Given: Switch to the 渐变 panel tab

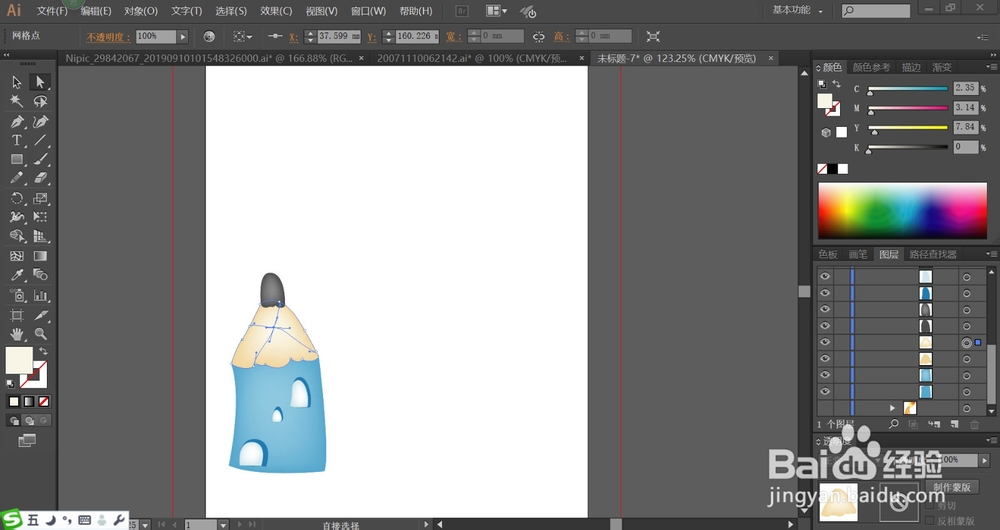Looking at the screenshot, I should pos(941,67).
